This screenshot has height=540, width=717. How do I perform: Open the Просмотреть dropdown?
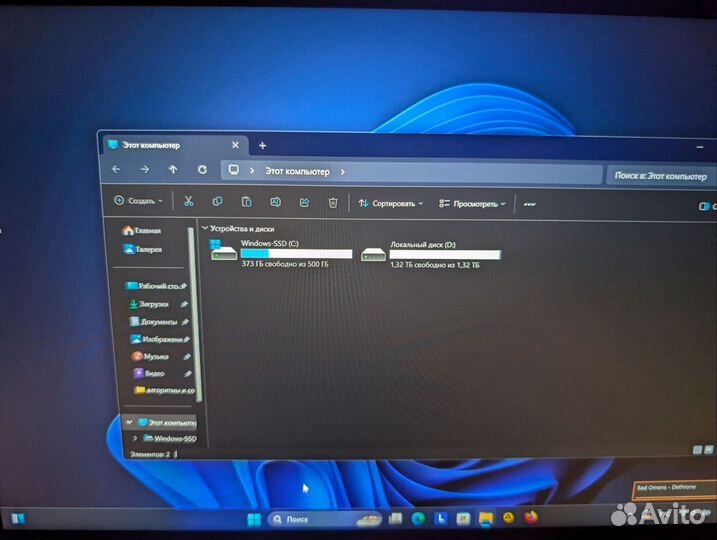(472, 204)
